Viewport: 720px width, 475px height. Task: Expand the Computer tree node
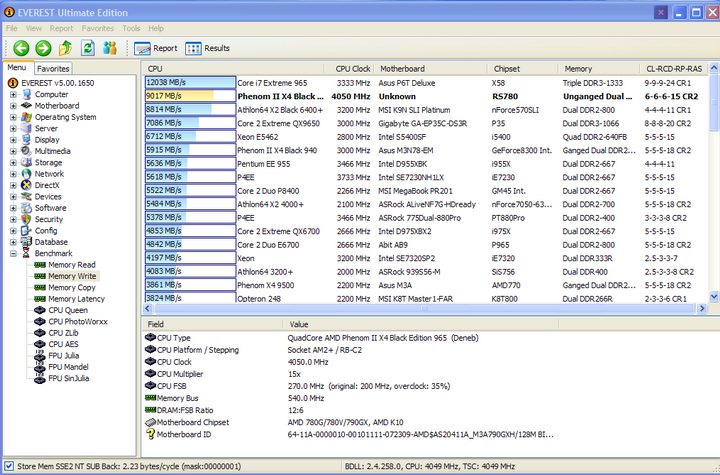coord(13,95)
